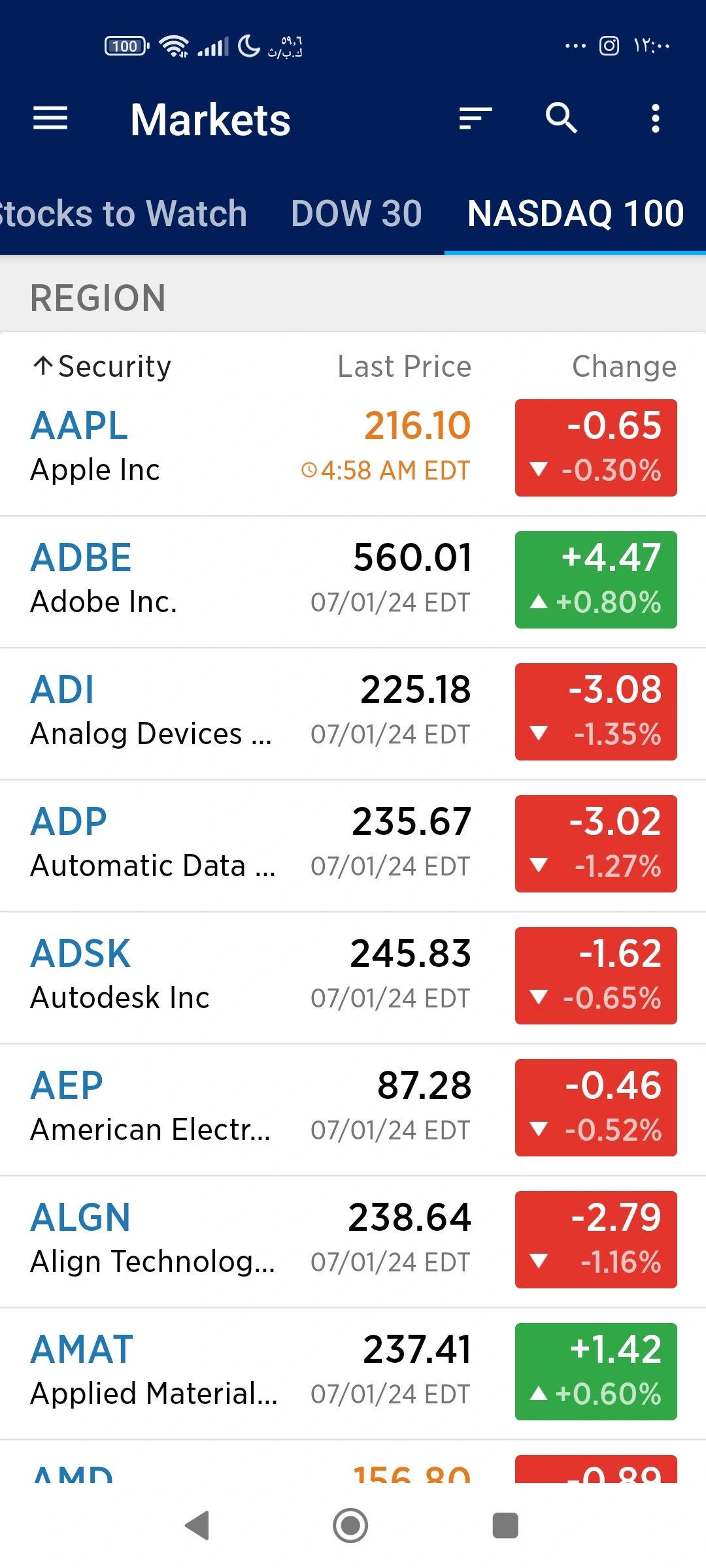Sort list by Last Price column

click(x=404, y=367)
